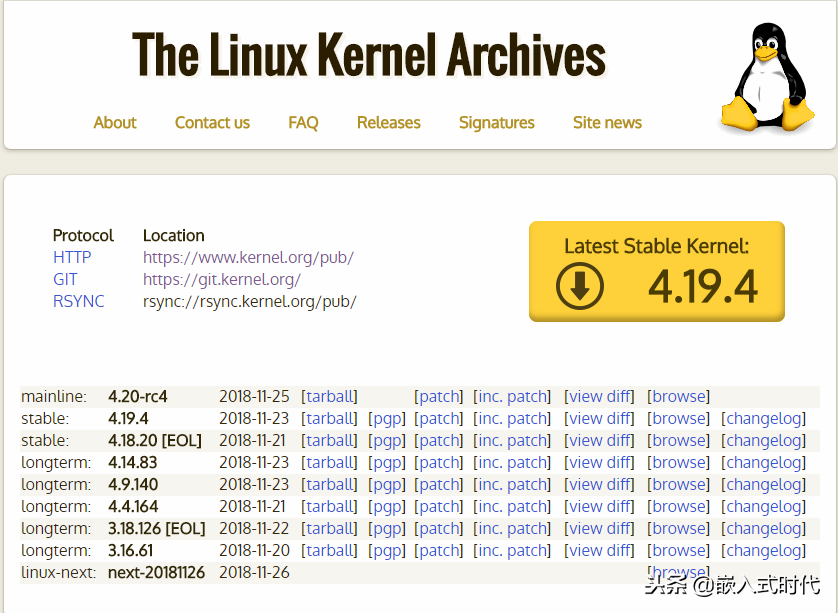Open view diff for longterm 4.4.164
Screen dimensions: 838x613
click(x=599, y=507)
